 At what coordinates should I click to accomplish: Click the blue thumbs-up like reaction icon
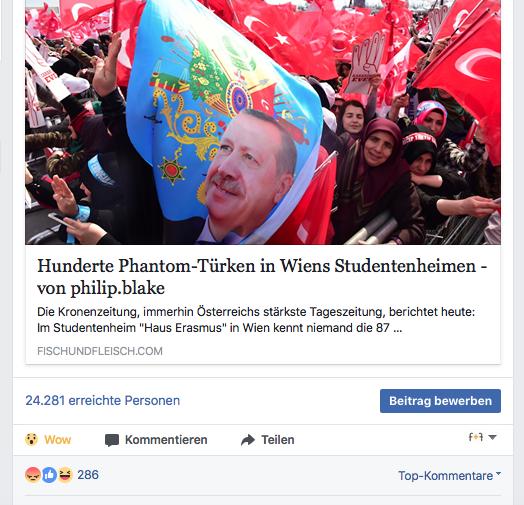point(49,475)
